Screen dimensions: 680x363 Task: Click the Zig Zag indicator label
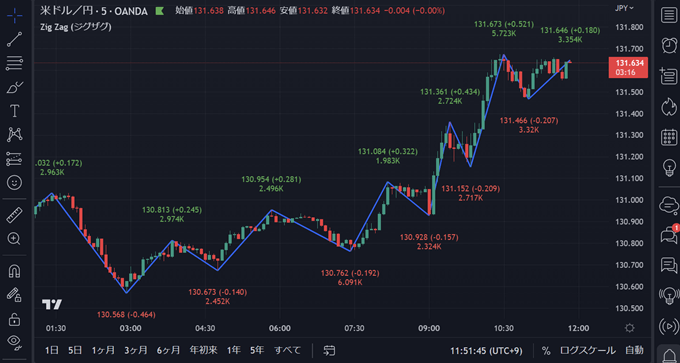75,27
